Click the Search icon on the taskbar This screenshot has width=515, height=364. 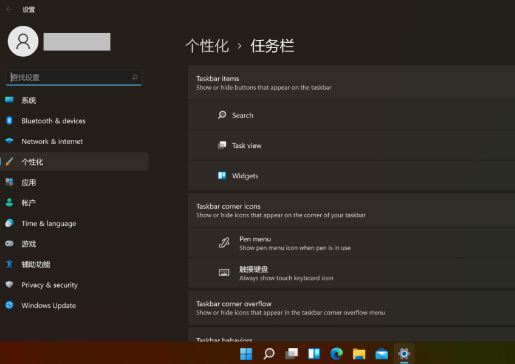(269, 354)
